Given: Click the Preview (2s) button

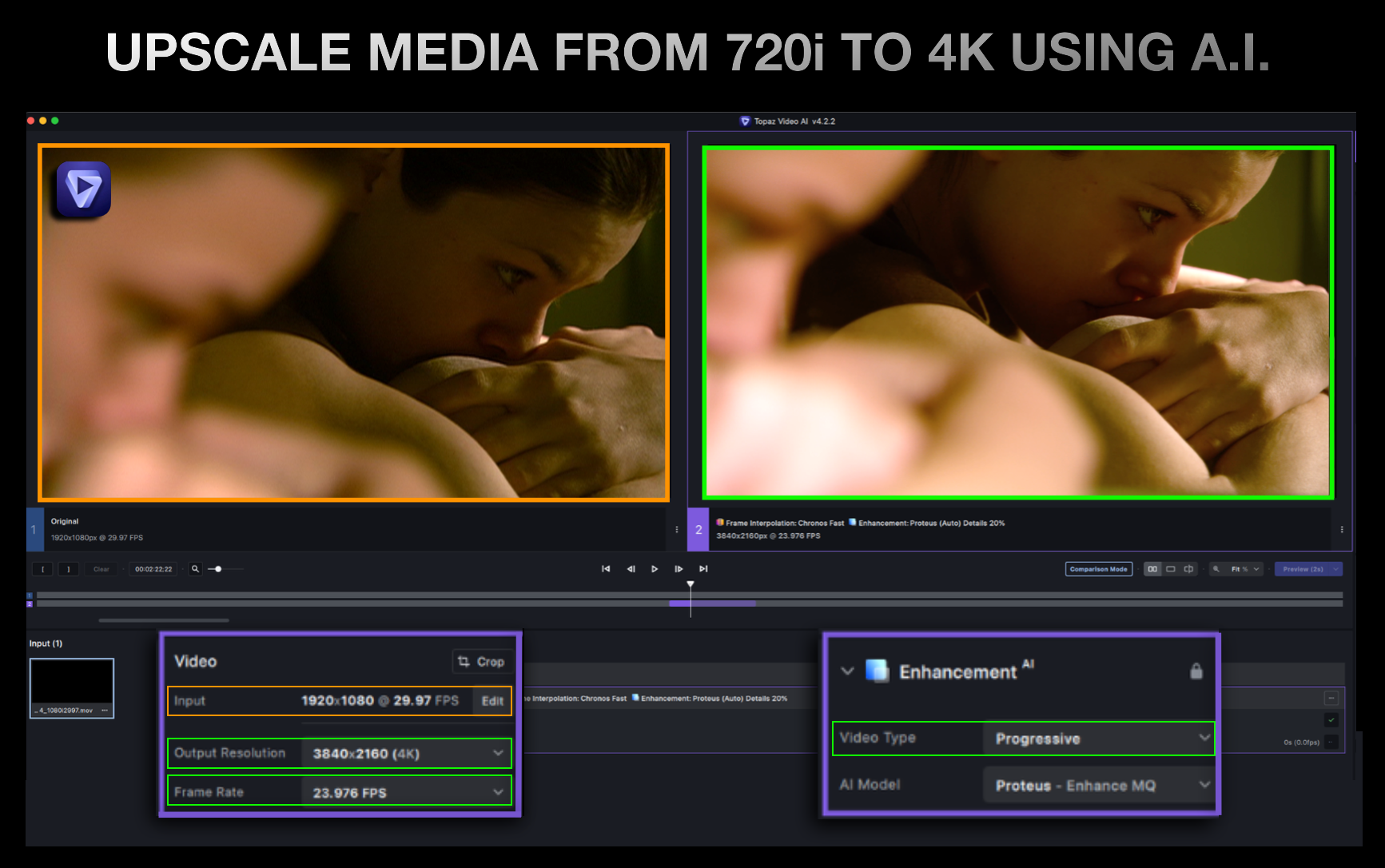Looking at the screenshot, I should 1303,569.
